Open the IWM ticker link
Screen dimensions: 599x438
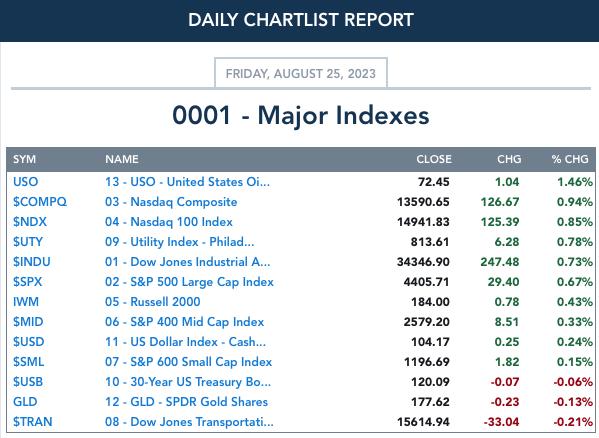coord(26,302)
